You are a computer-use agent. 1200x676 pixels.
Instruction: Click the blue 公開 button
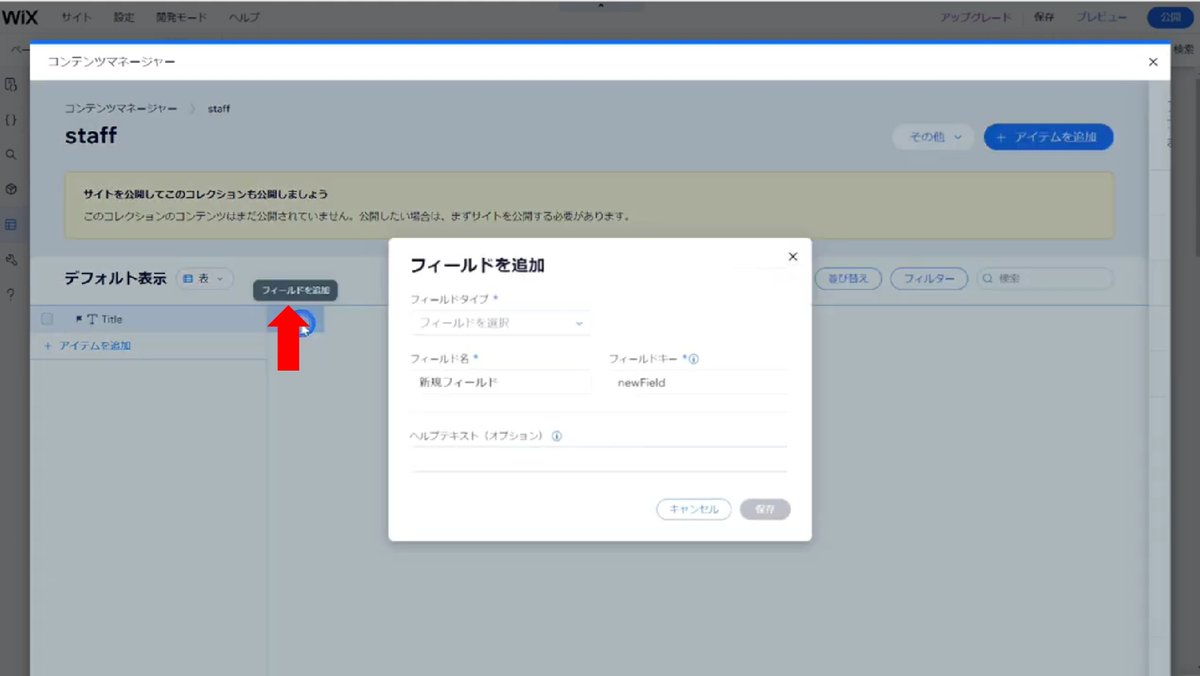1169,18
